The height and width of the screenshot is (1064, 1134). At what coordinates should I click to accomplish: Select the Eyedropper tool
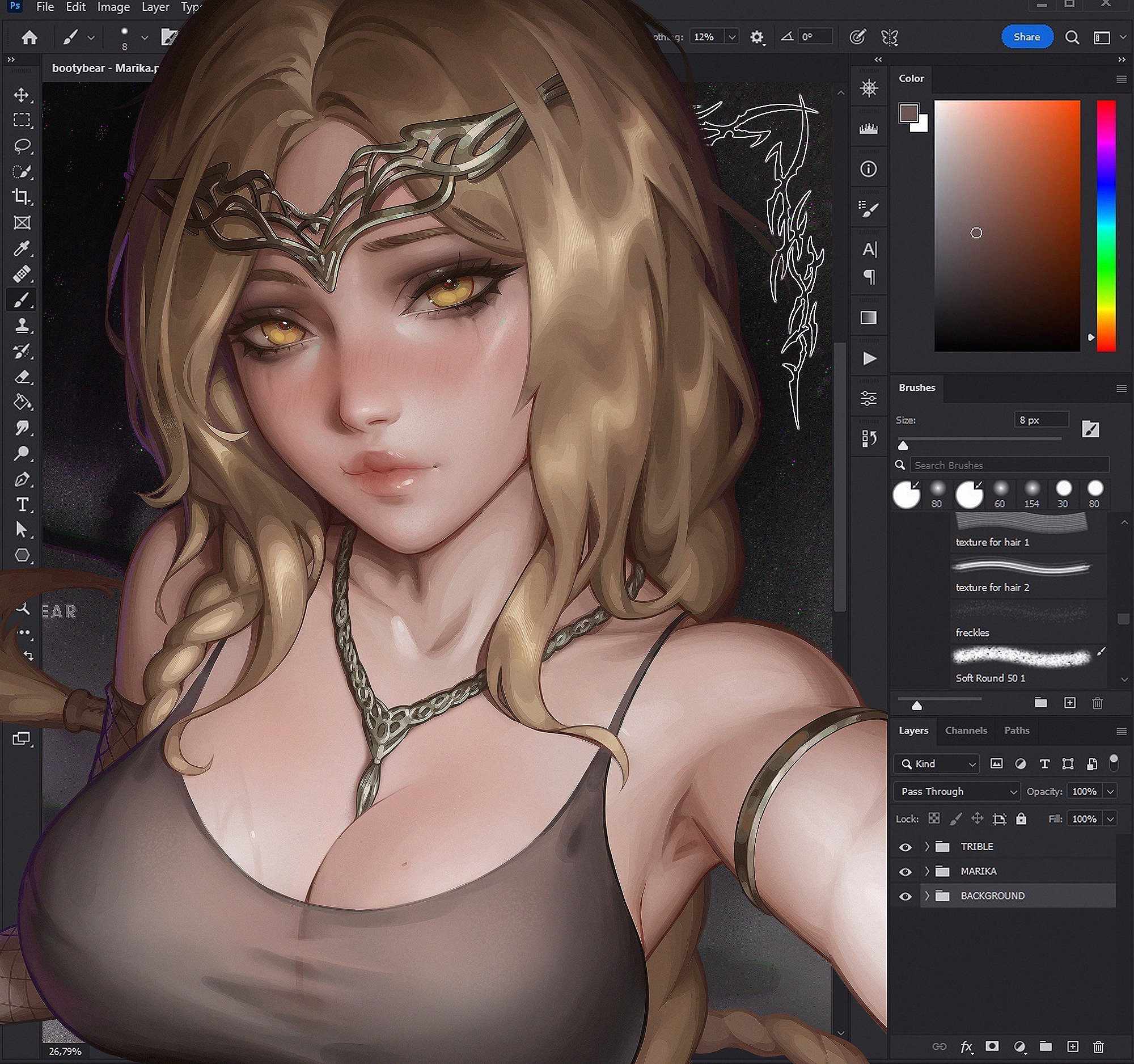22,248
